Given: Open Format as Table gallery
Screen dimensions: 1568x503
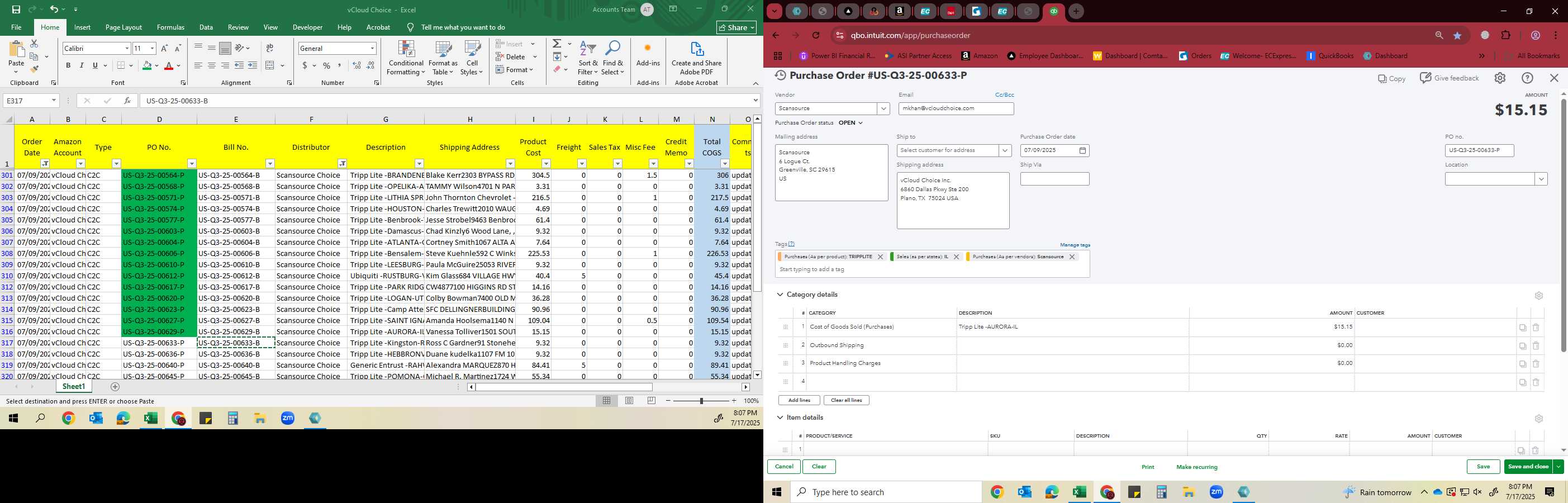Looking at the screenshot, I should coord(443,58).
